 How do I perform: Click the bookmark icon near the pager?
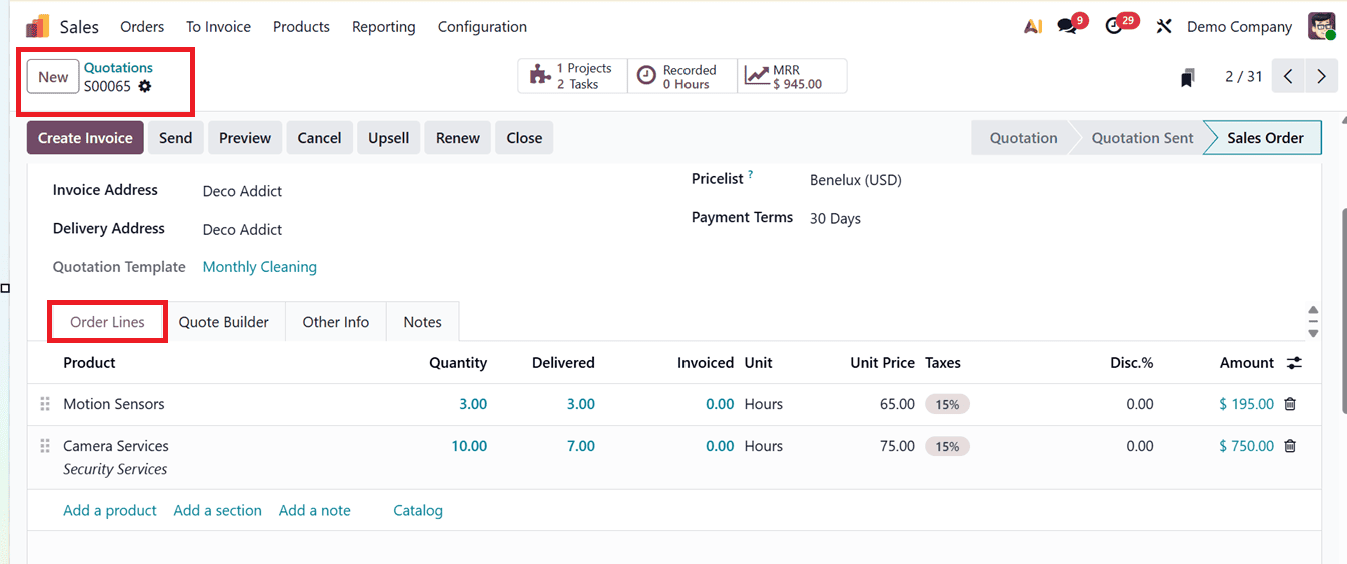(1188, 77)
